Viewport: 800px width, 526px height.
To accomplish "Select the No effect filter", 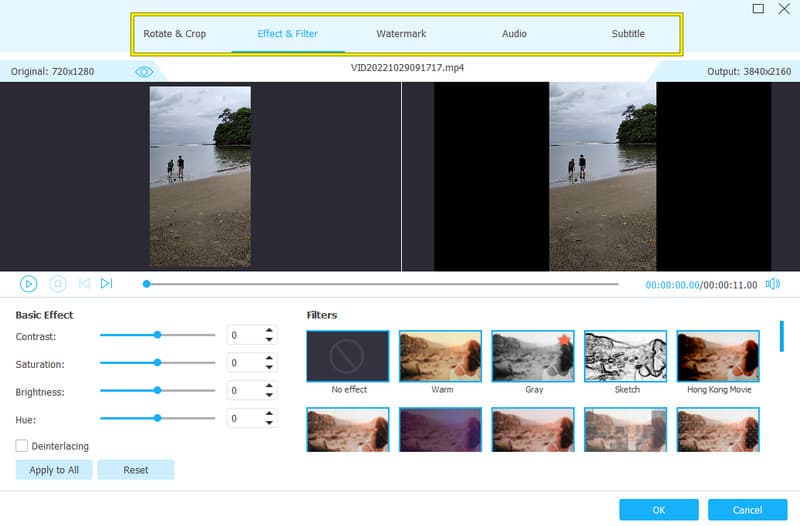I will 348,357.
